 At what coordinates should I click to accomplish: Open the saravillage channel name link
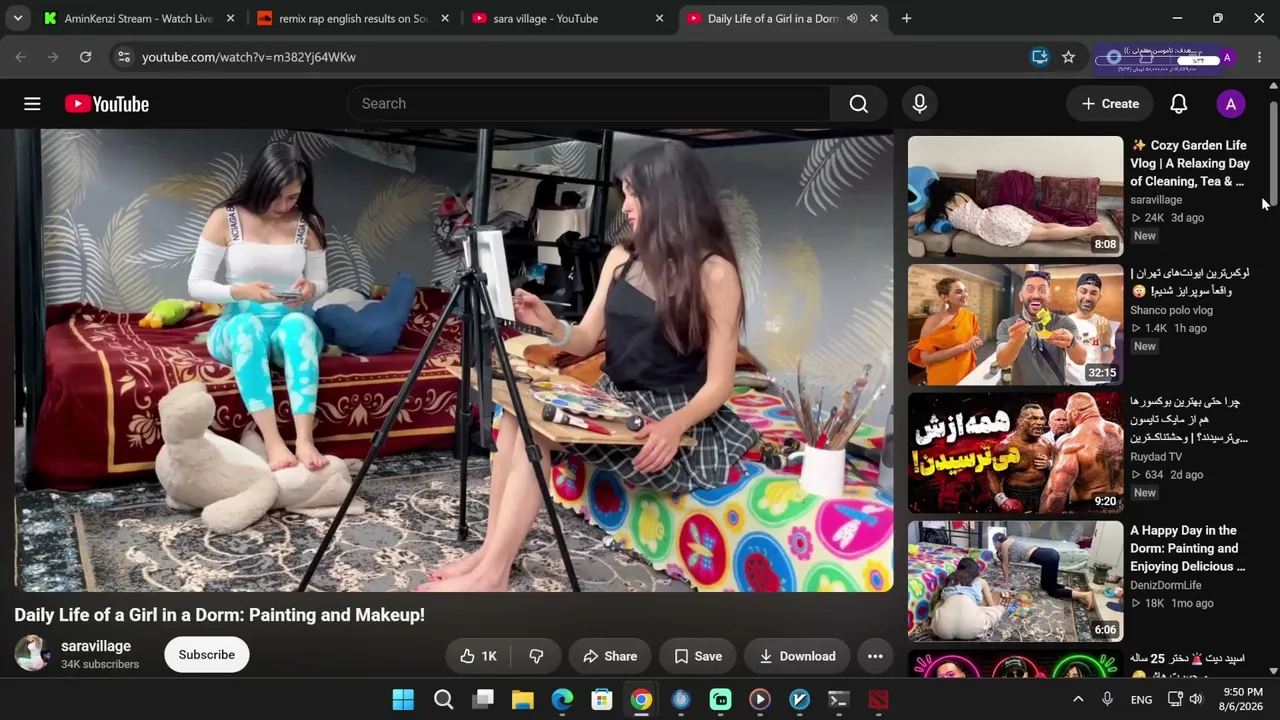tap(96, 646)
